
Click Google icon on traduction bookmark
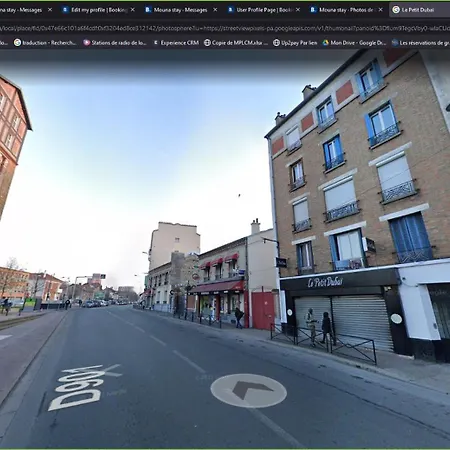coord(17,43)
